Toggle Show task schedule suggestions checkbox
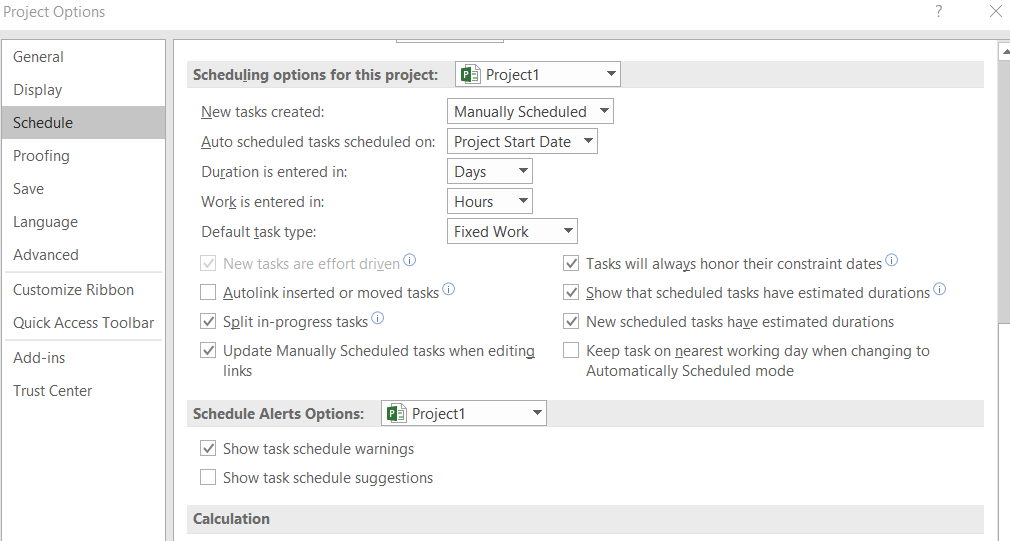This screenshot has height=541, width=1010. tap(208, 478)
